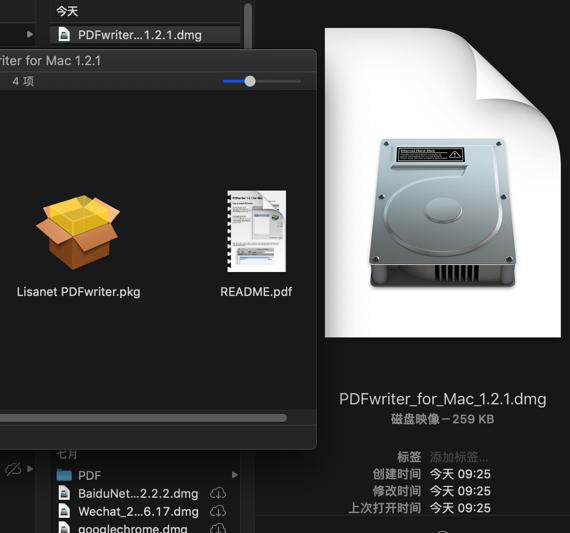Screen dimensions: 570x533
Task: Click the 修改时间 value 今天 09:25
Action: click(460, 491)
